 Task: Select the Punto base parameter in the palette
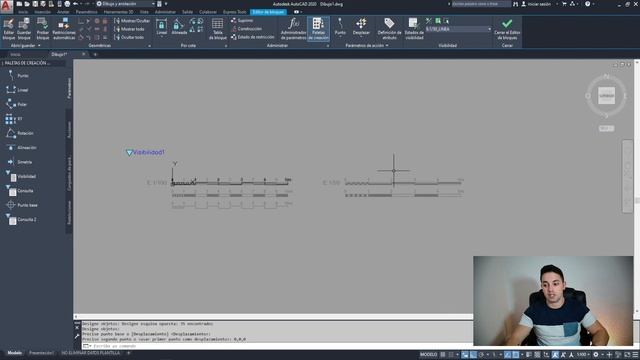pos(22,205)
